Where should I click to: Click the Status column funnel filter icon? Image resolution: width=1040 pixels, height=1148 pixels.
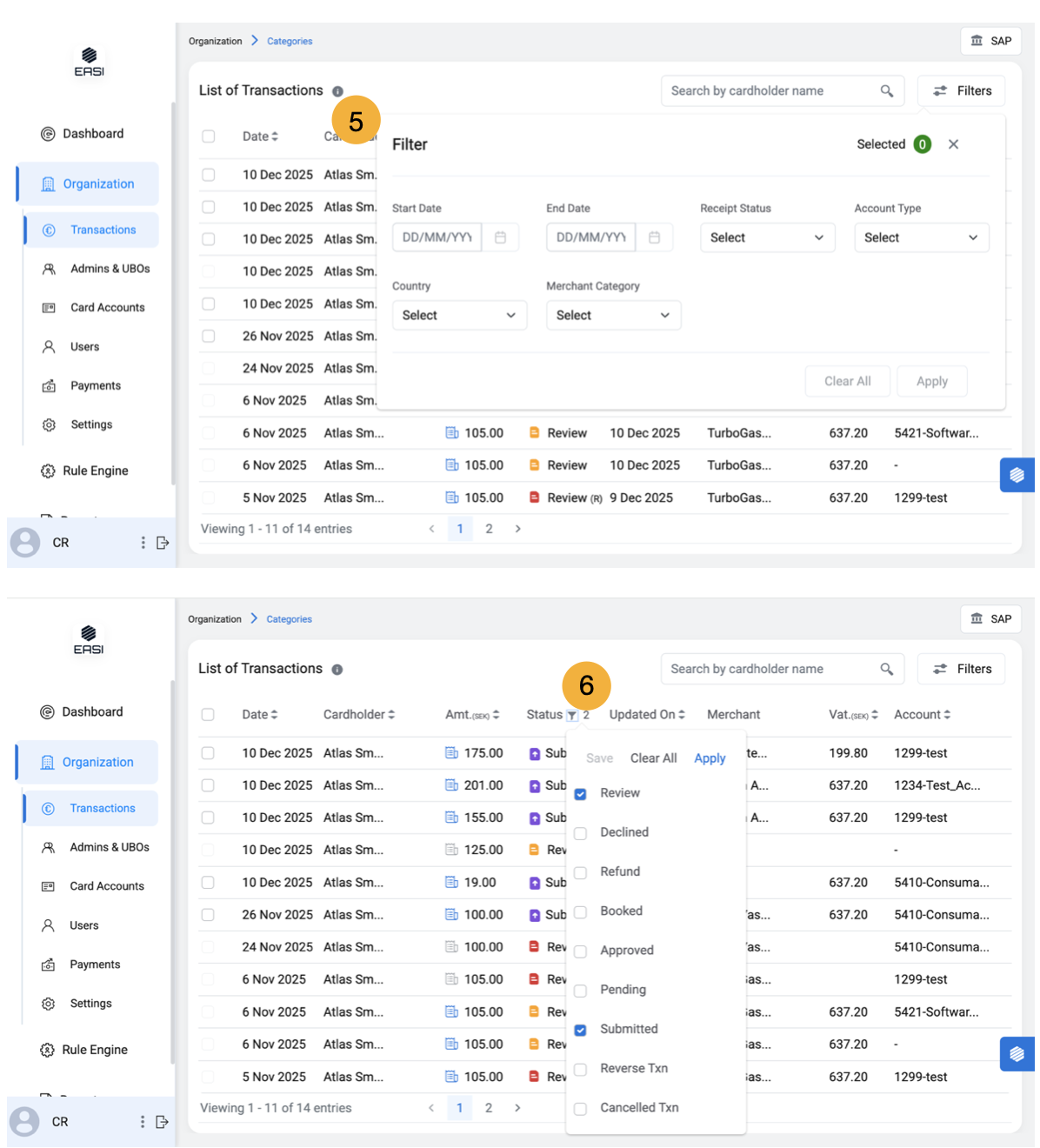[x=571, y=716]
